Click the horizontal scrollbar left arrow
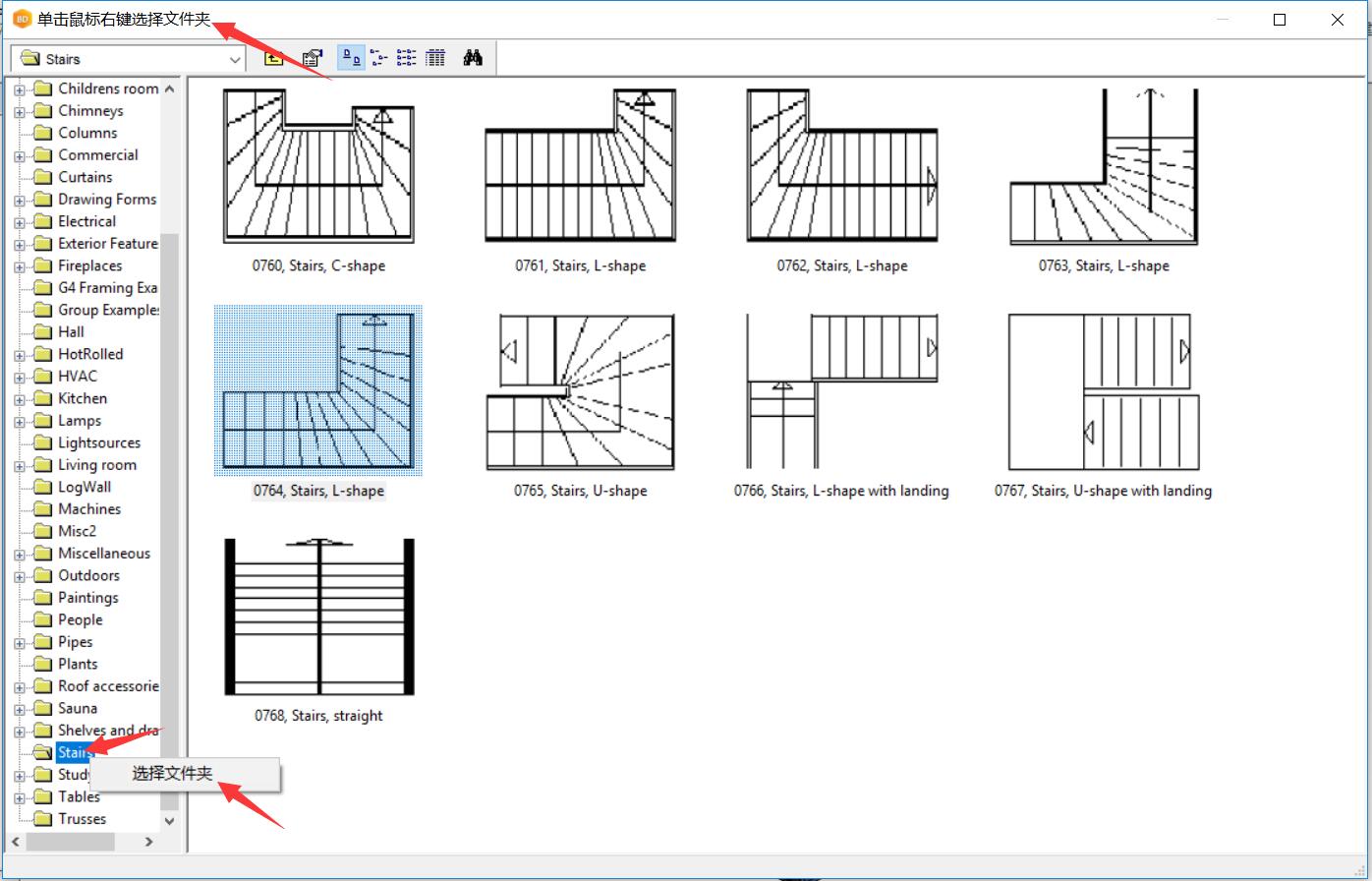Image resolution: width=1372 pixels, height=881 pixels. (16, 842)
